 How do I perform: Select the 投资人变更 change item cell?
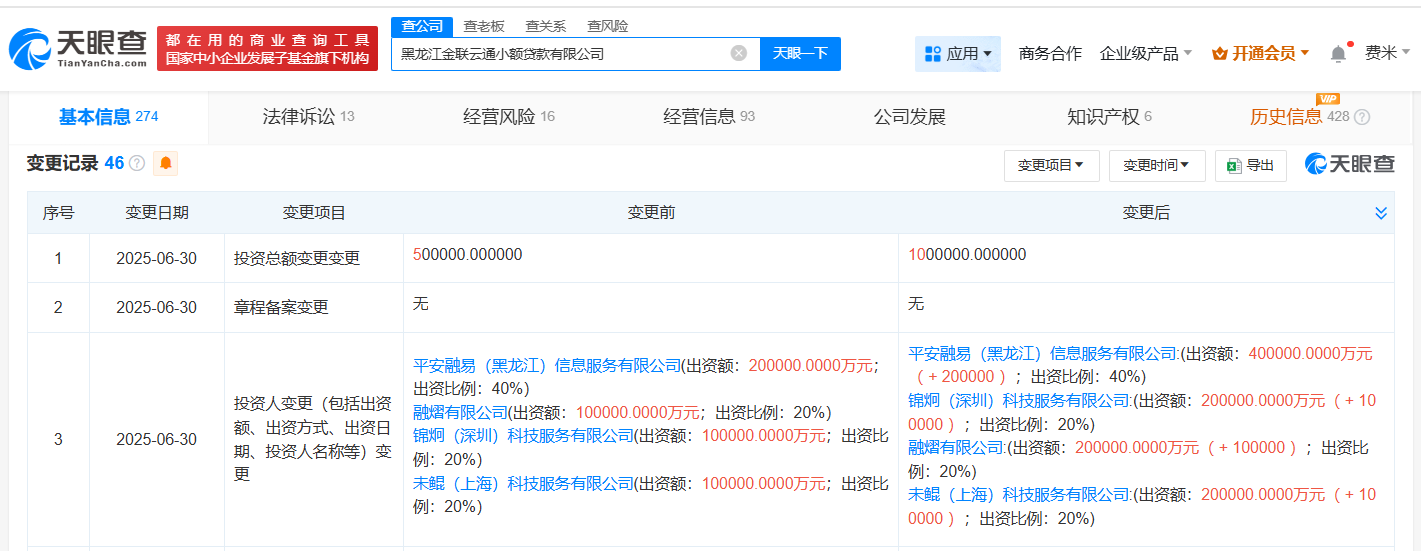pos(313,439)
